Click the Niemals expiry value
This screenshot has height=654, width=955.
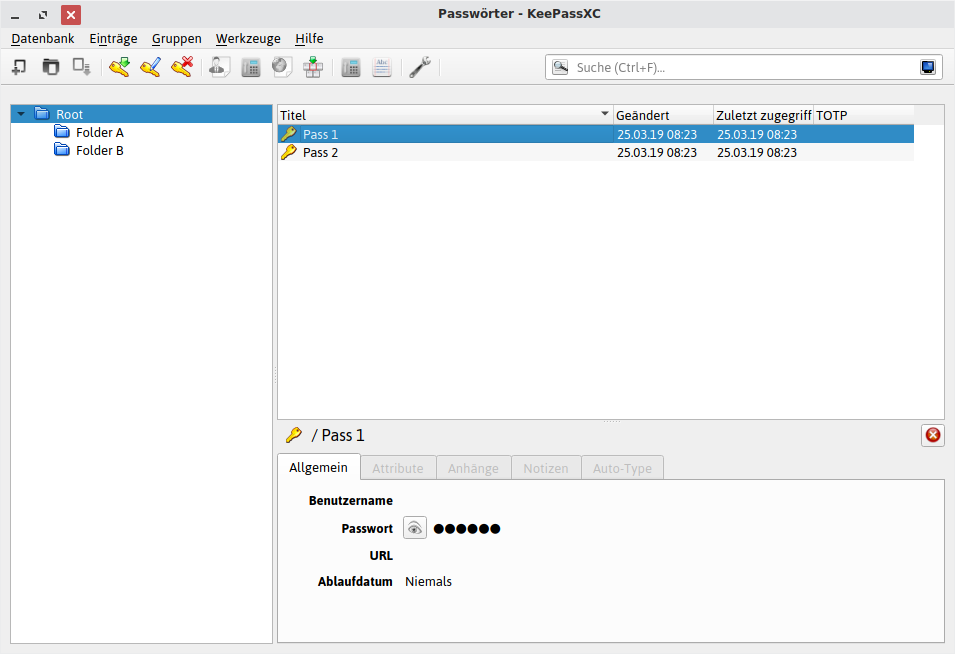pyautogui.click(x=428, y=582)
